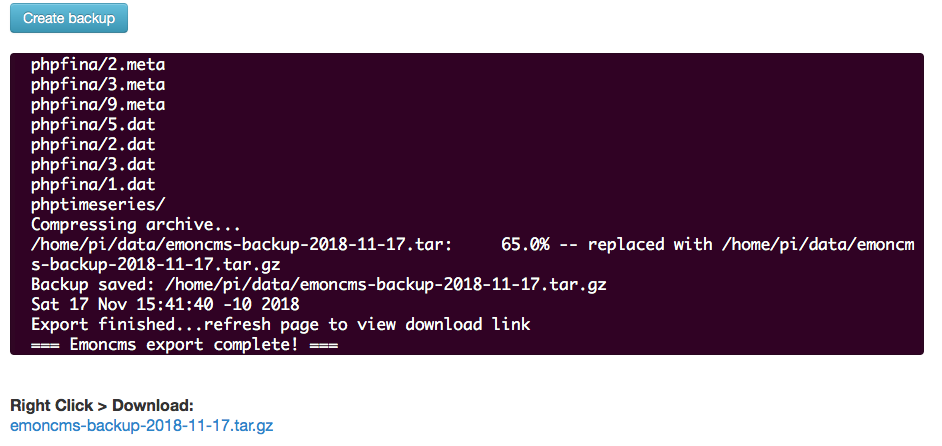Click the phpfina/5.dat log line

pos(93,124)
